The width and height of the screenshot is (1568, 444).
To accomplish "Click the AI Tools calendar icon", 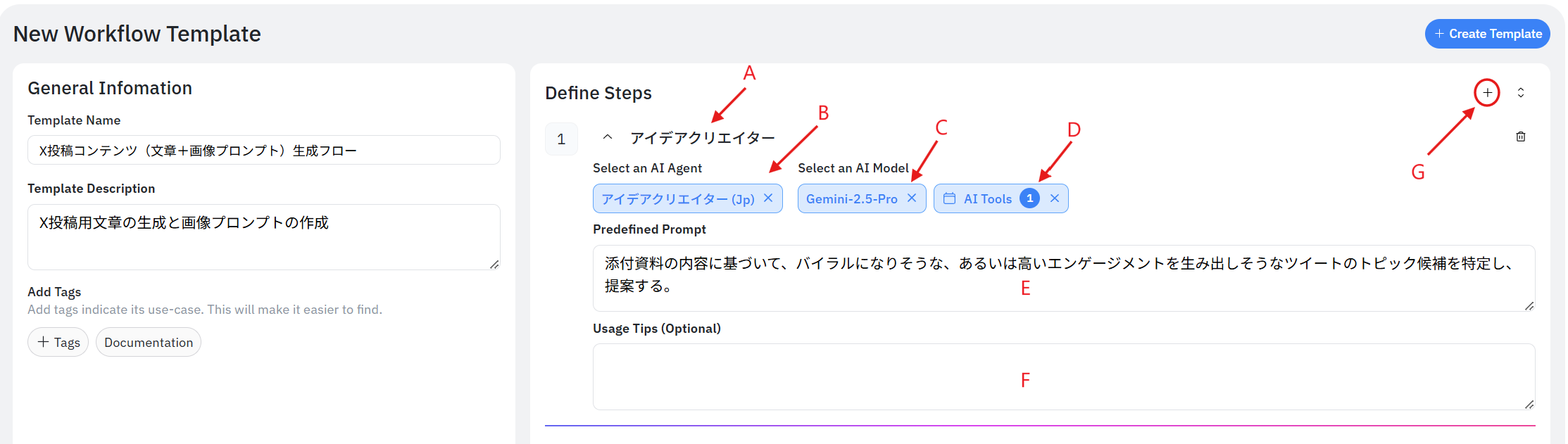I will 949,198.
